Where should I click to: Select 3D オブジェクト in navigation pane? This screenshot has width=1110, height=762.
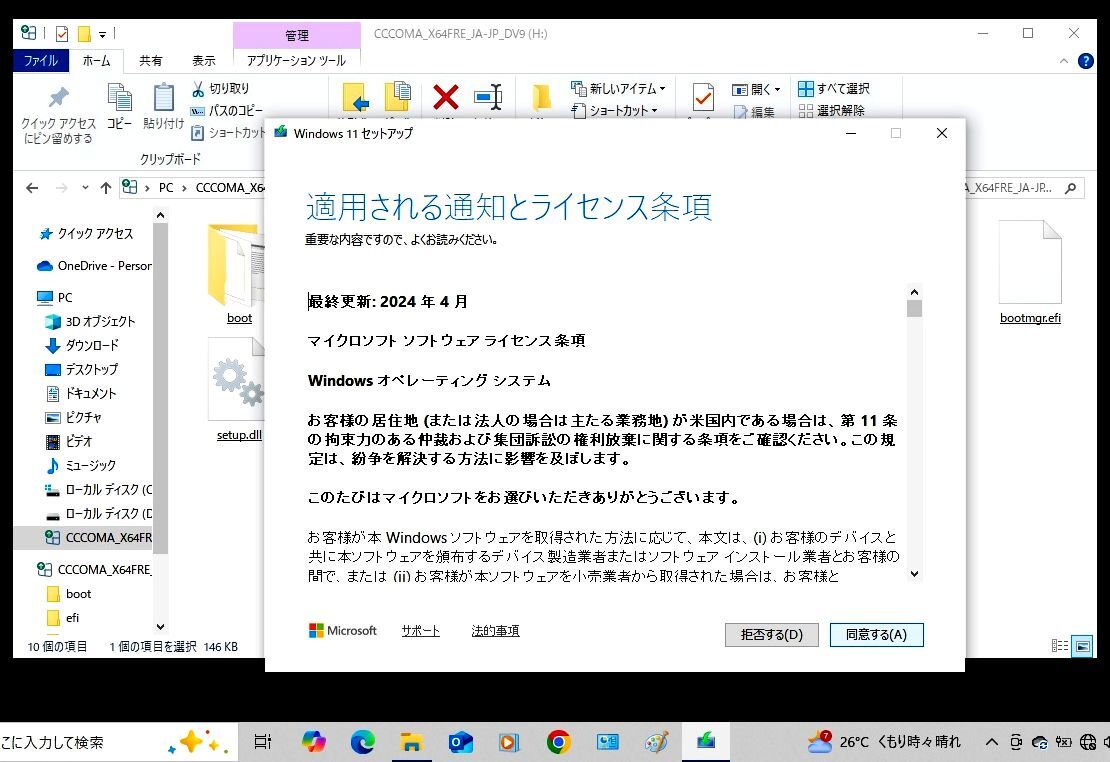[90, 322]
